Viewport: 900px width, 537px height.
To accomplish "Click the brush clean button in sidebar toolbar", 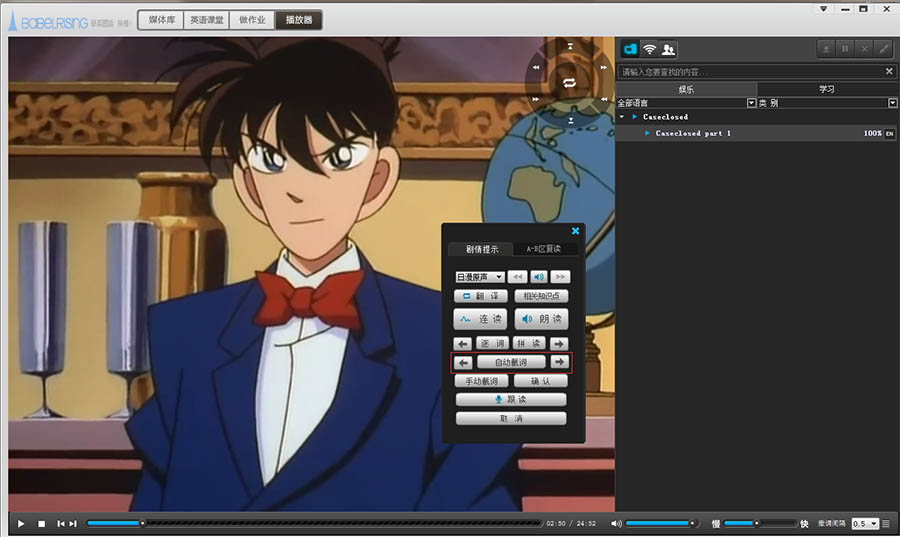I will pyautogui.click(x=883, y=49).
